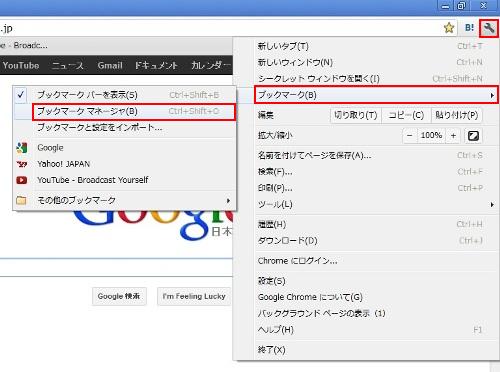Open the Yahoo! JAPAN bookmark
Viewport: 500px width, 372px height.
[125, 164]
